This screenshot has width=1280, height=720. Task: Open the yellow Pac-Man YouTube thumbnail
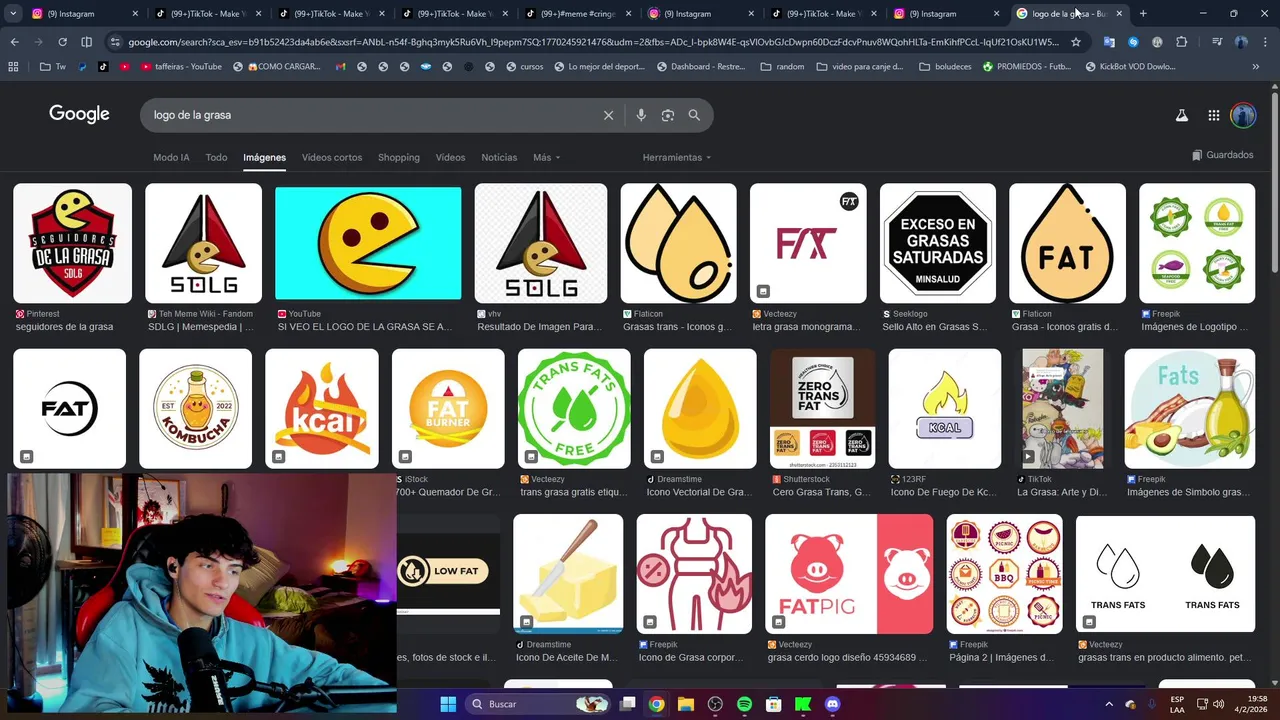coord(368,243)
